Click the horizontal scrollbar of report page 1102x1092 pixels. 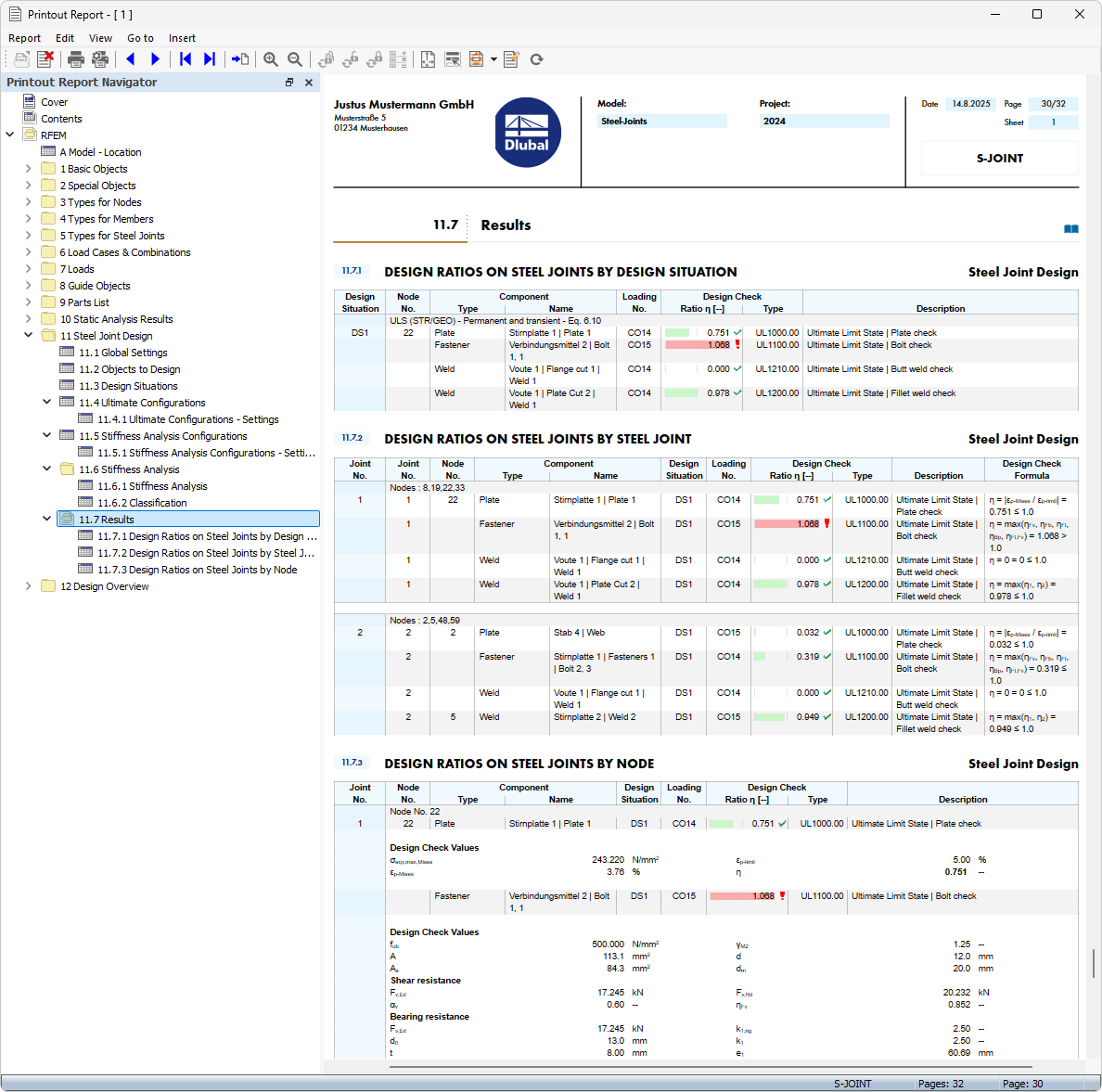(711, 1066)
